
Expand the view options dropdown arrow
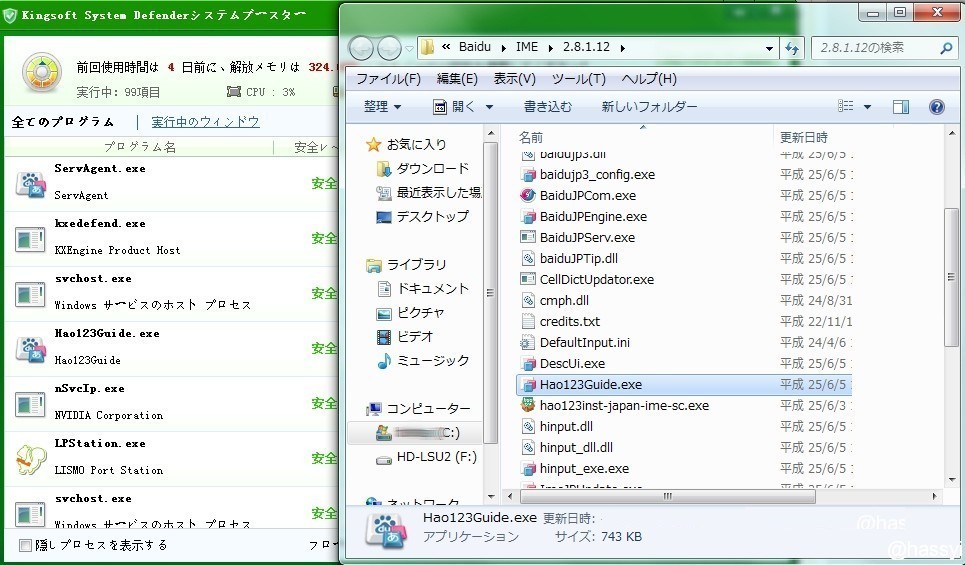pyautogui.click(x=867, y=107)
